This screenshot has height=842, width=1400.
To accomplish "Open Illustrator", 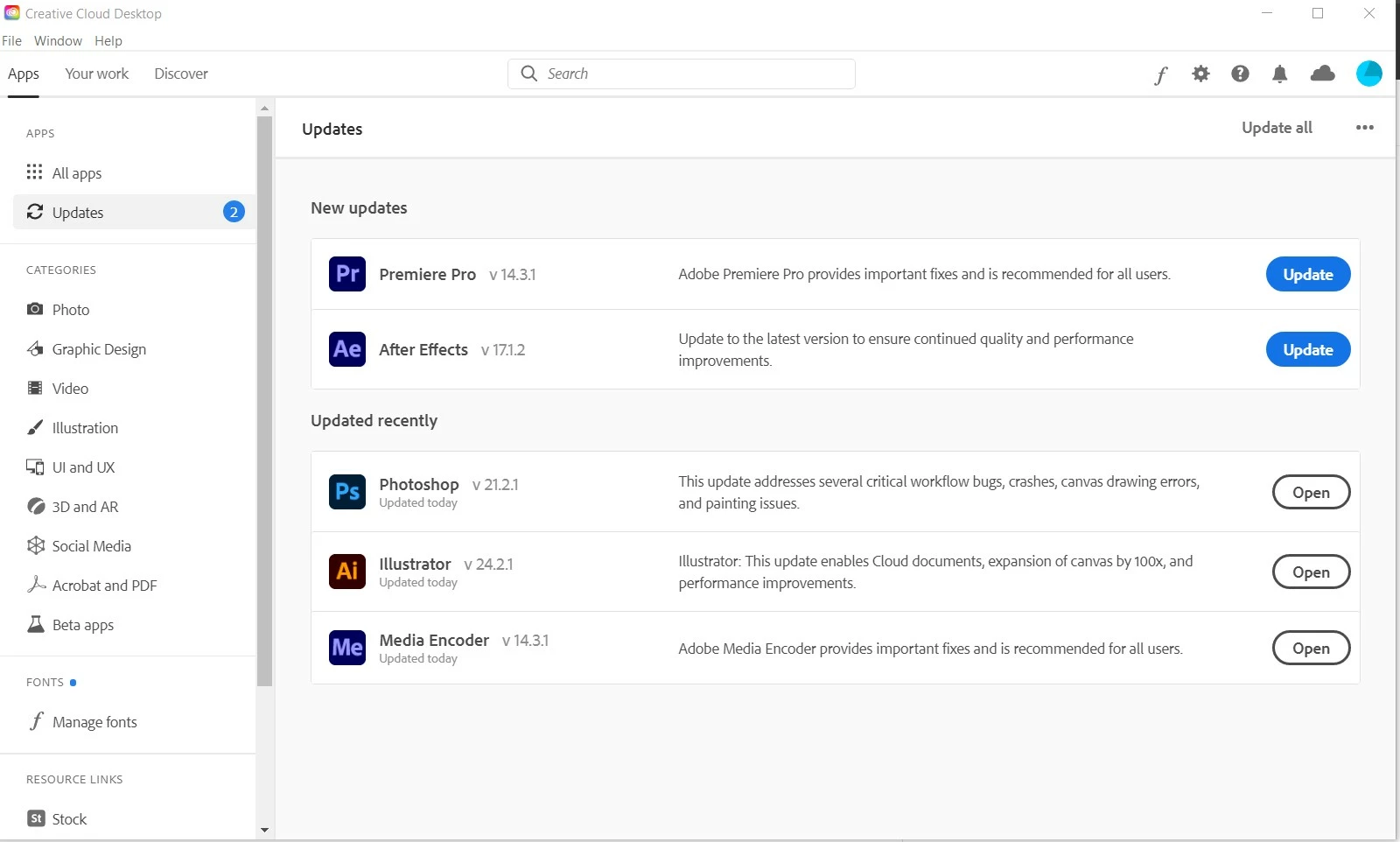I will 1311,572.
